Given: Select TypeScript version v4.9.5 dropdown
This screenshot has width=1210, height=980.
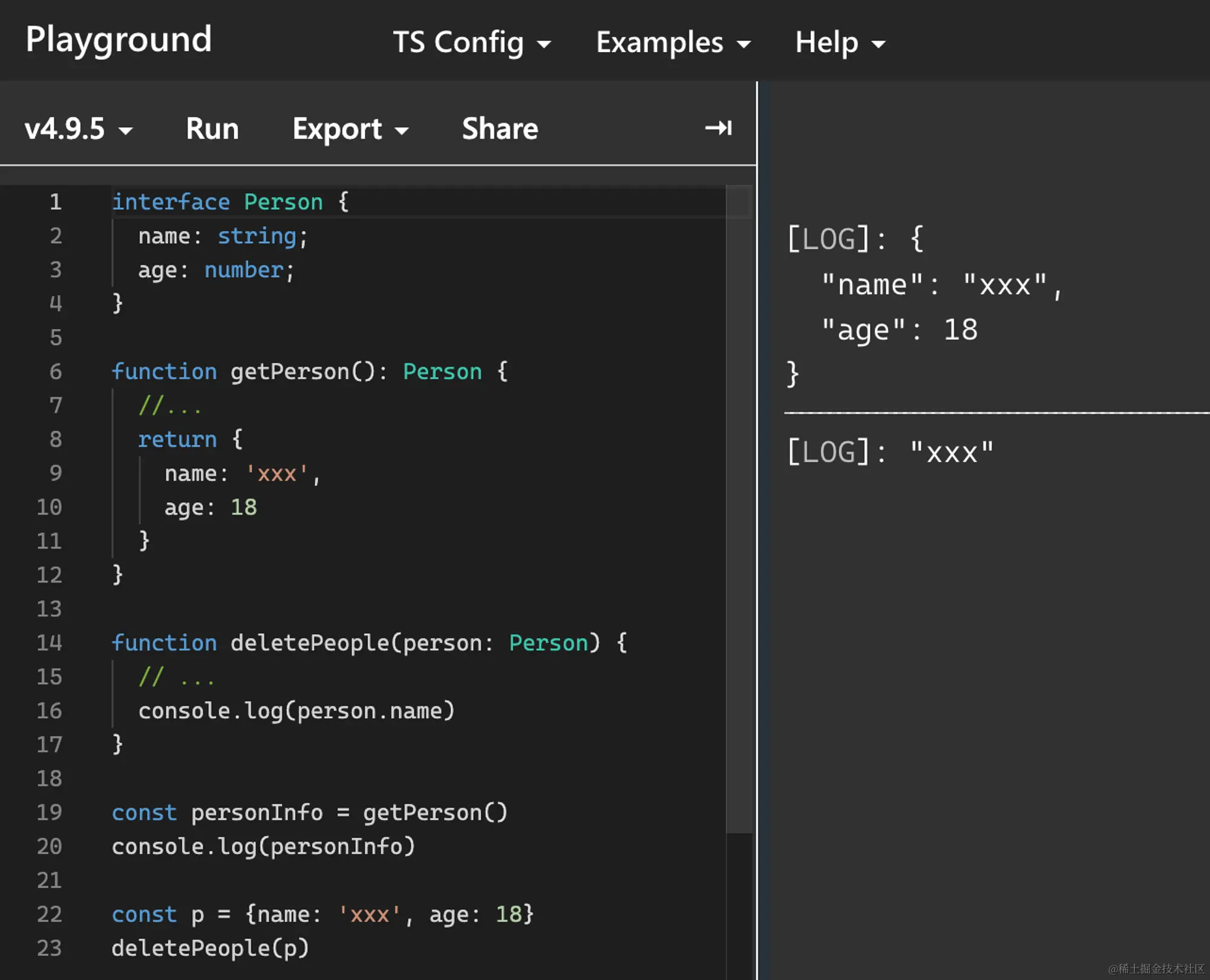Looking at the screenshot, I should click(78, 129).
